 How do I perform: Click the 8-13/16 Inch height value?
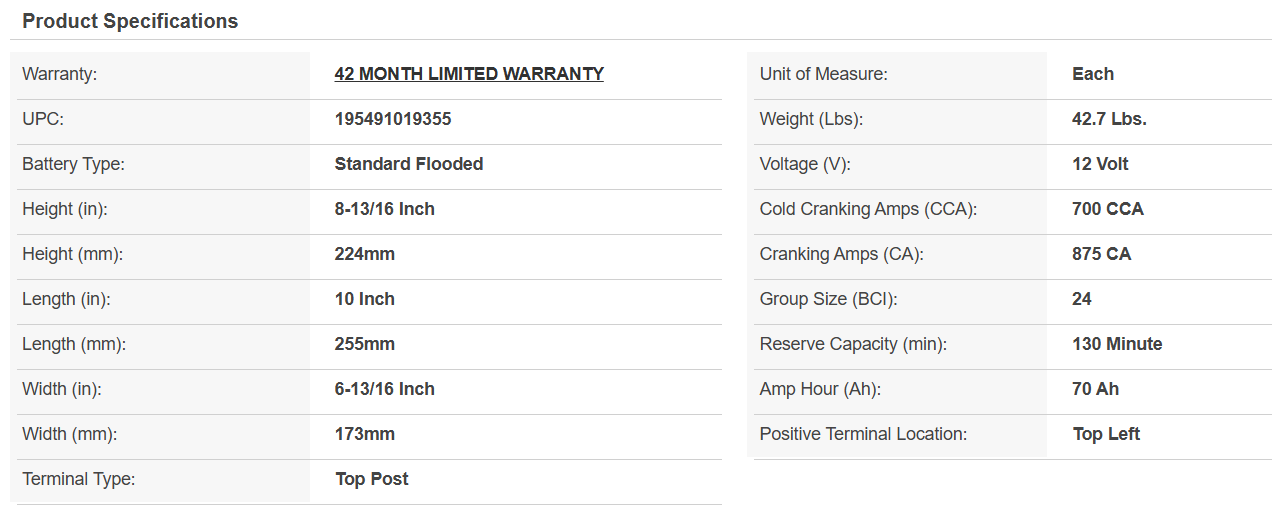coord(385,209)
